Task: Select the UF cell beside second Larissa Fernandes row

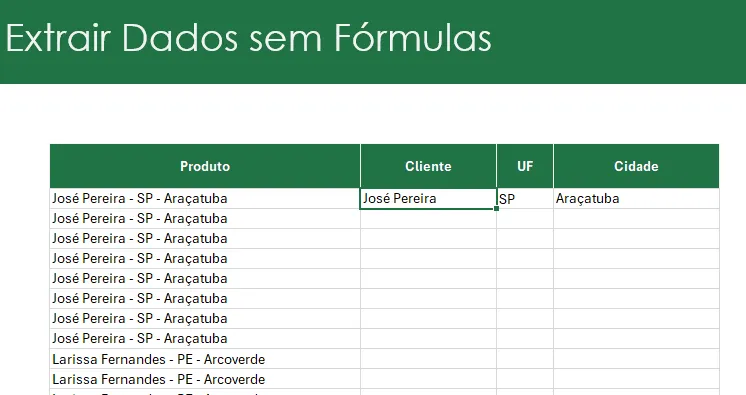Action: (x=525, y=379)
